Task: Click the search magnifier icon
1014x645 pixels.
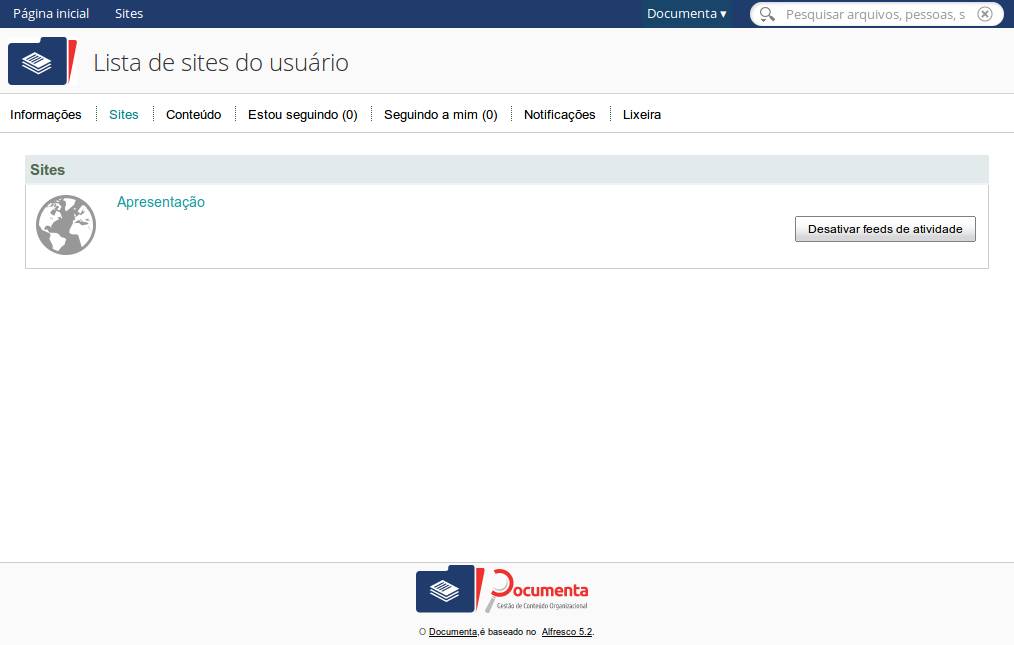Action: pos(767,14)
